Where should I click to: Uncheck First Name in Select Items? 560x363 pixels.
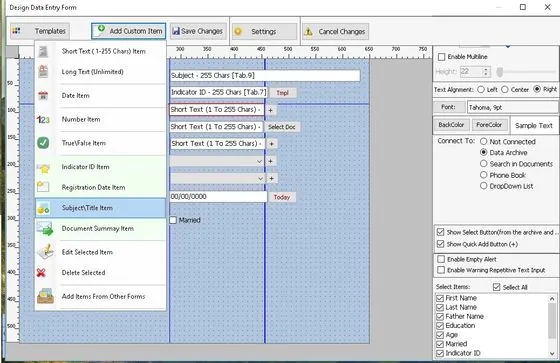[x=440, y=298]
